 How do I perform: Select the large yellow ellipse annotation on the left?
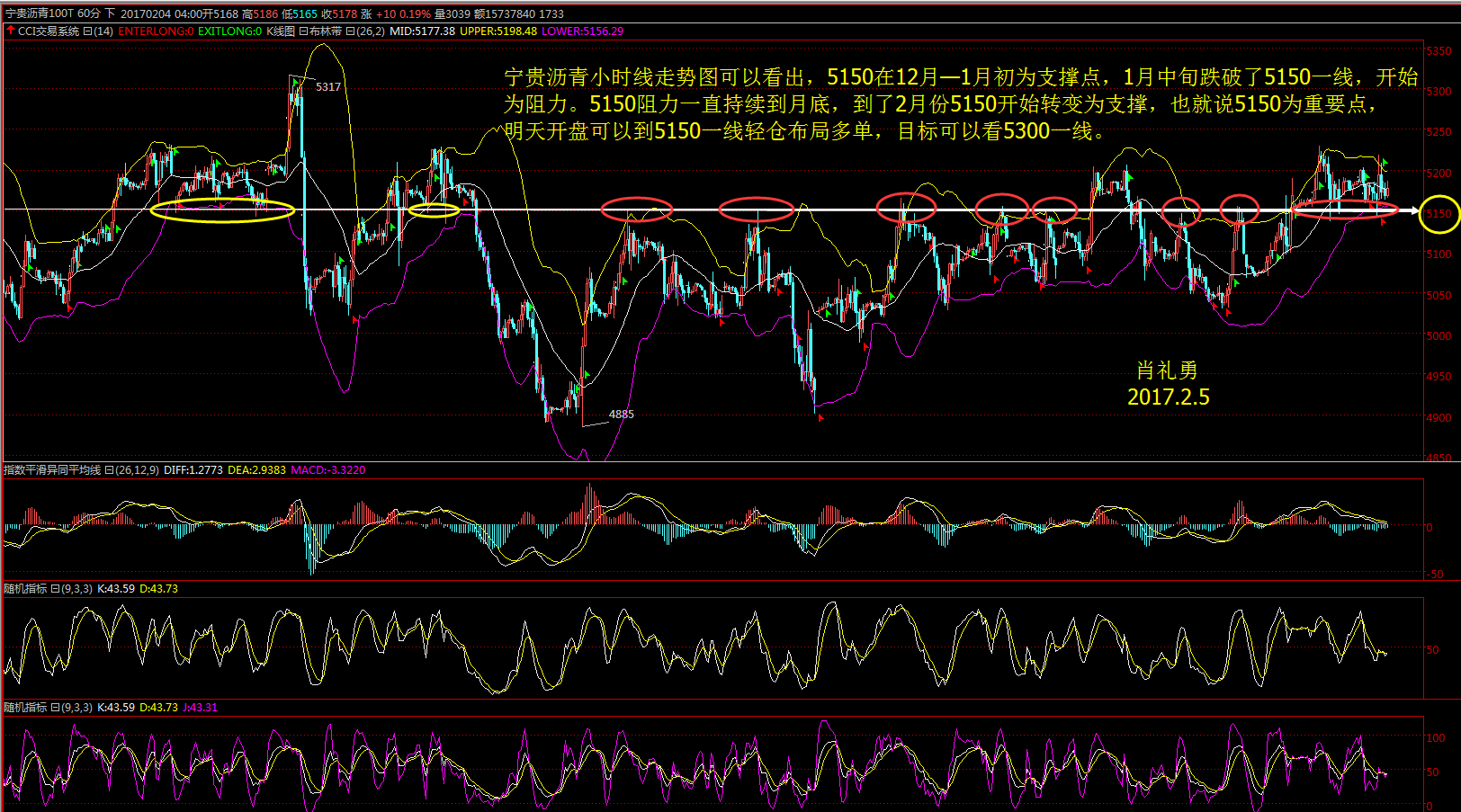[221, 210]
